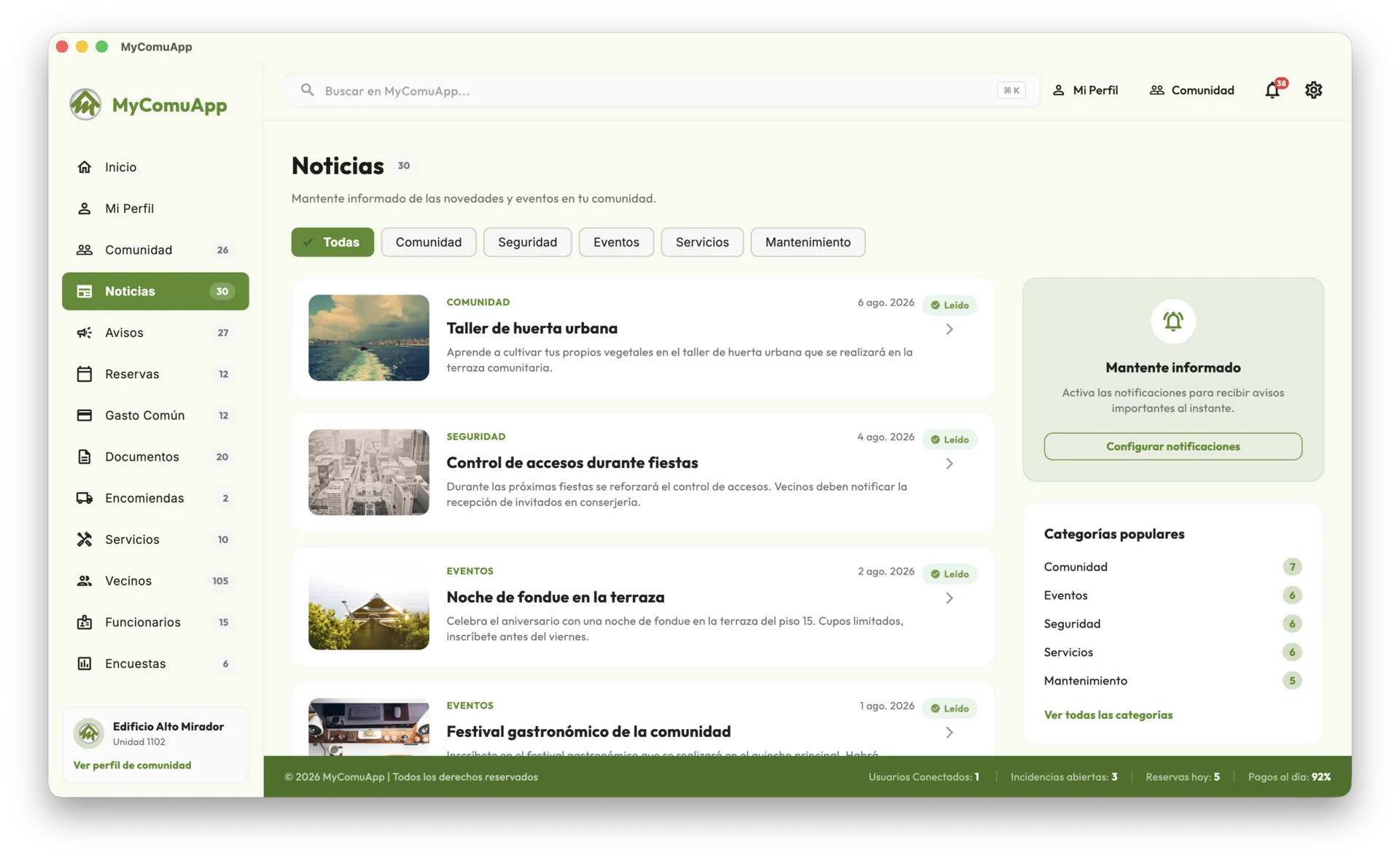Viewport: 1400px width, 861px height.
Task: Open notifications bell with 38 badge
Action: click(x=1273, y=89)
